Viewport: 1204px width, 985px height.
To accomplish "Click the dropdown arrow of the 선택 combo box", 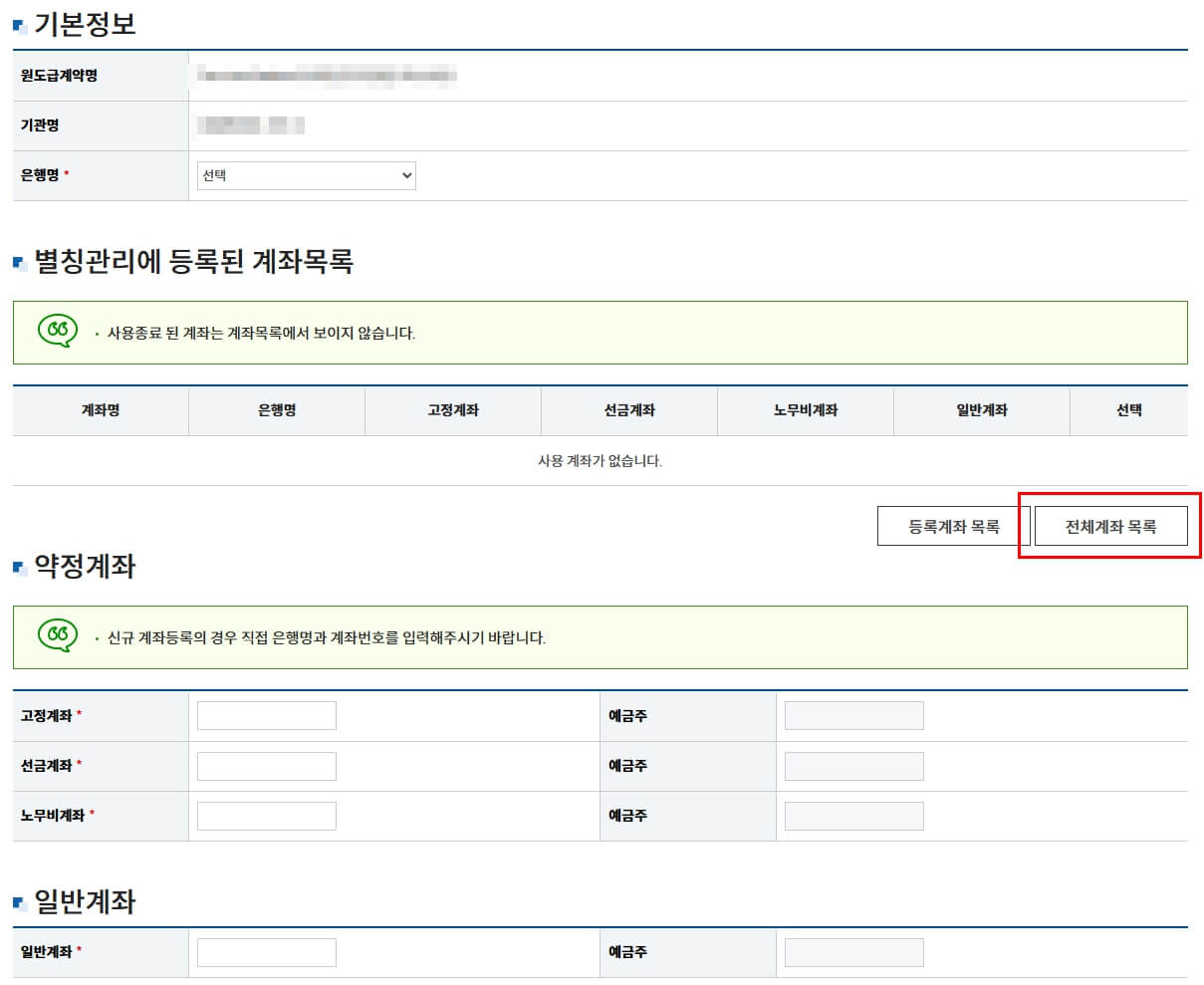I will 406,175.
